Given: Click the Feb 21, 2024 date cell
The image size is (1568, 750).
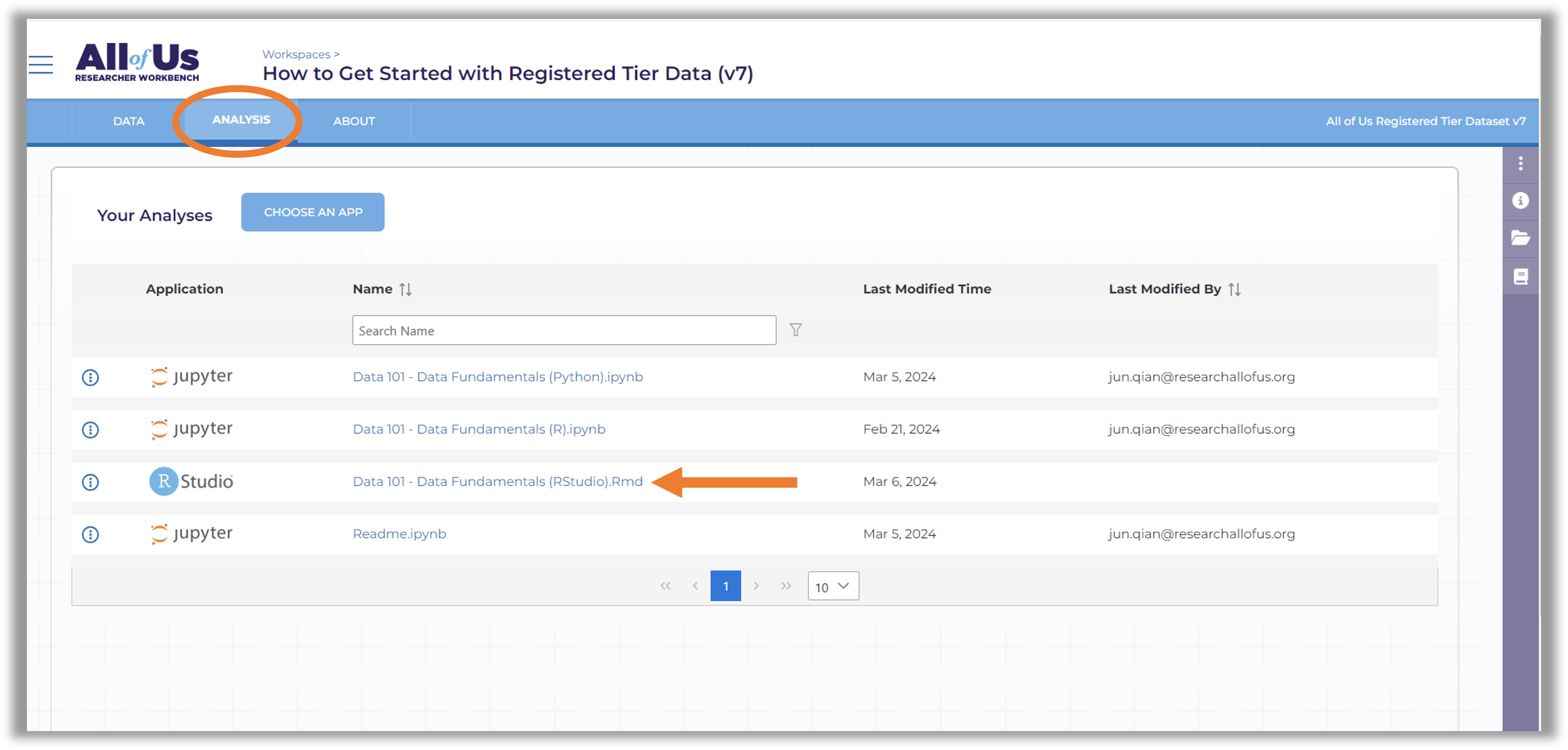Looking at the screenshot, I should click(x=901, y=429).
